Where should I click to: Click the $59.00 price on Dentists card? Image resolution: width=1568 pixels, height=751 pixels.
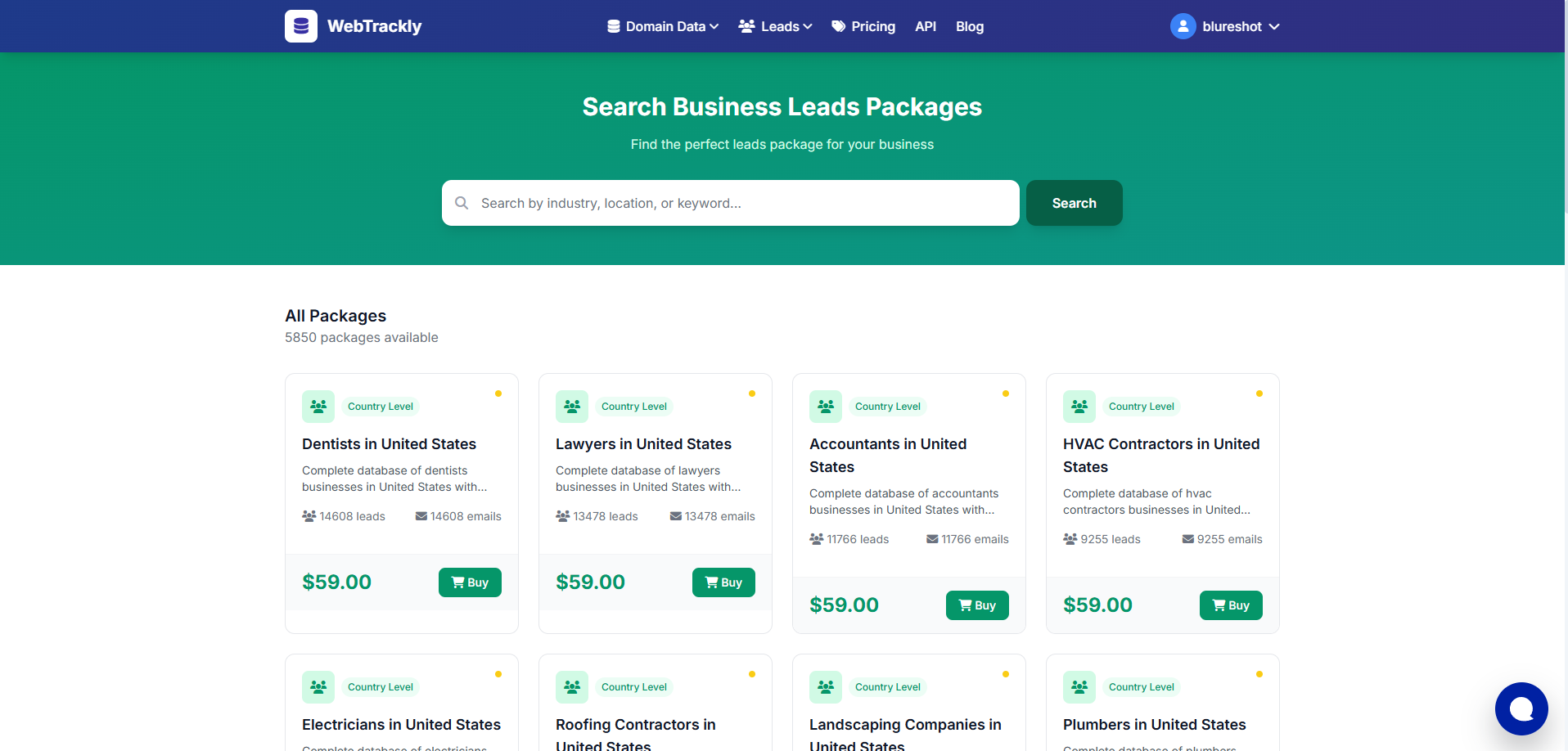pos(336,582)
